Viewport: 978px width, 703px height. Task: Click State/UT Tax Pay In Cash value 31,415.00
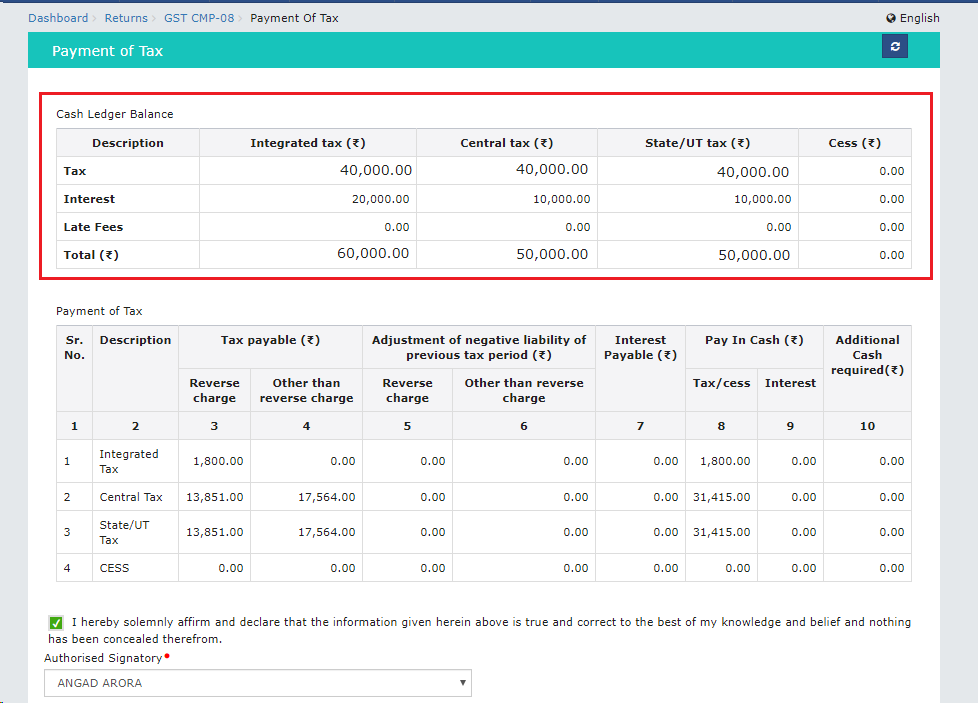click(x=722, y=532)
